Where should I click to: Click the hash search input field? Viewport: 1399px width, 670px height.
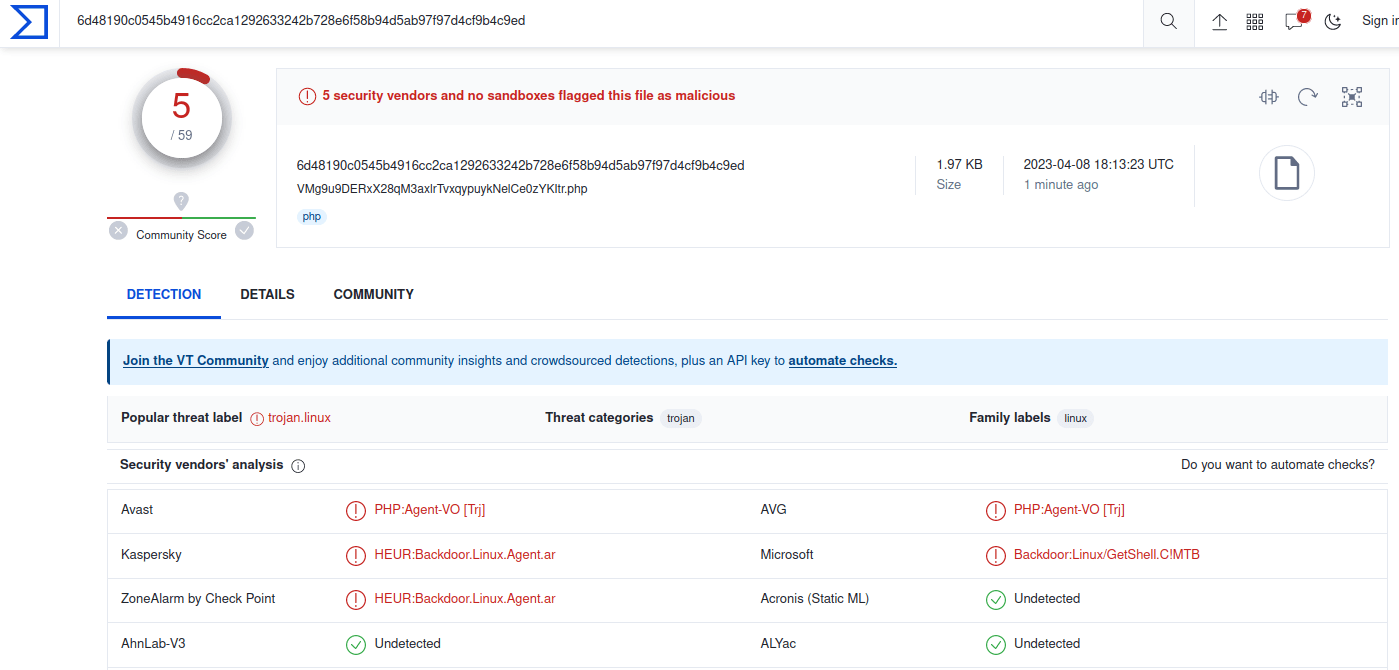(602, 22)
